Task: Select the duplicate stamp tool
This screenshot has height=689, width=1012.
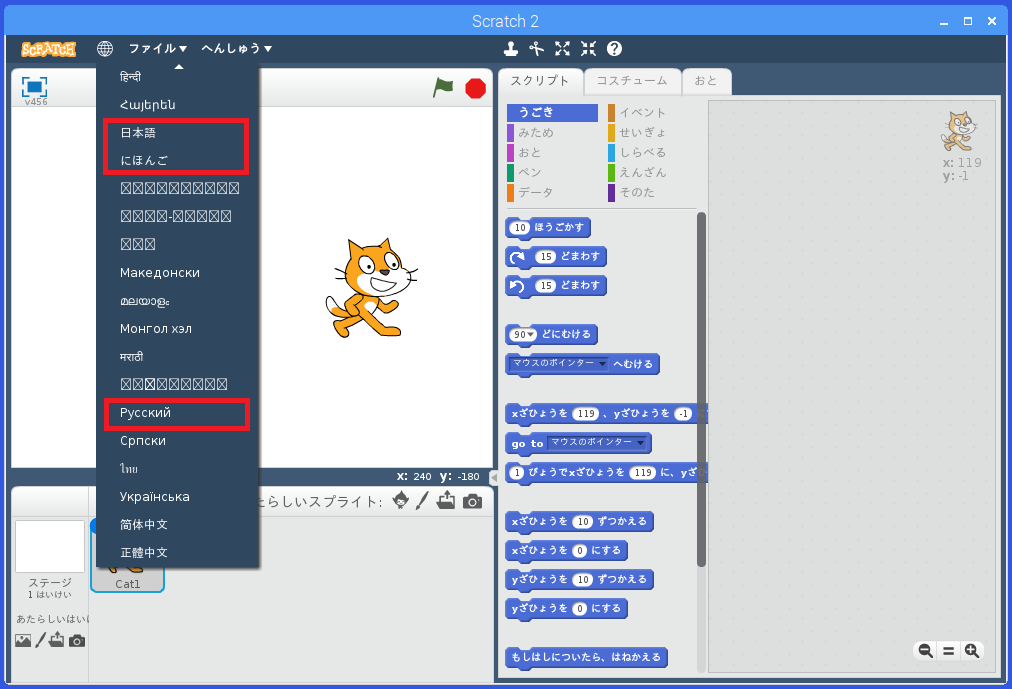Action: point(511,48)
